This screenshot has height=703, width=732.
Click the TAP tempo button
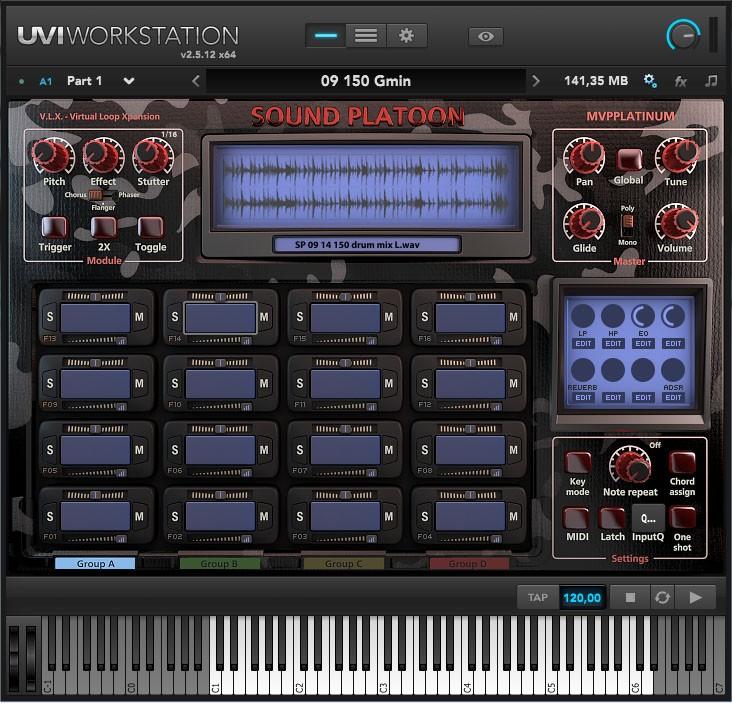pyautogui.click(x=538, y=597)
